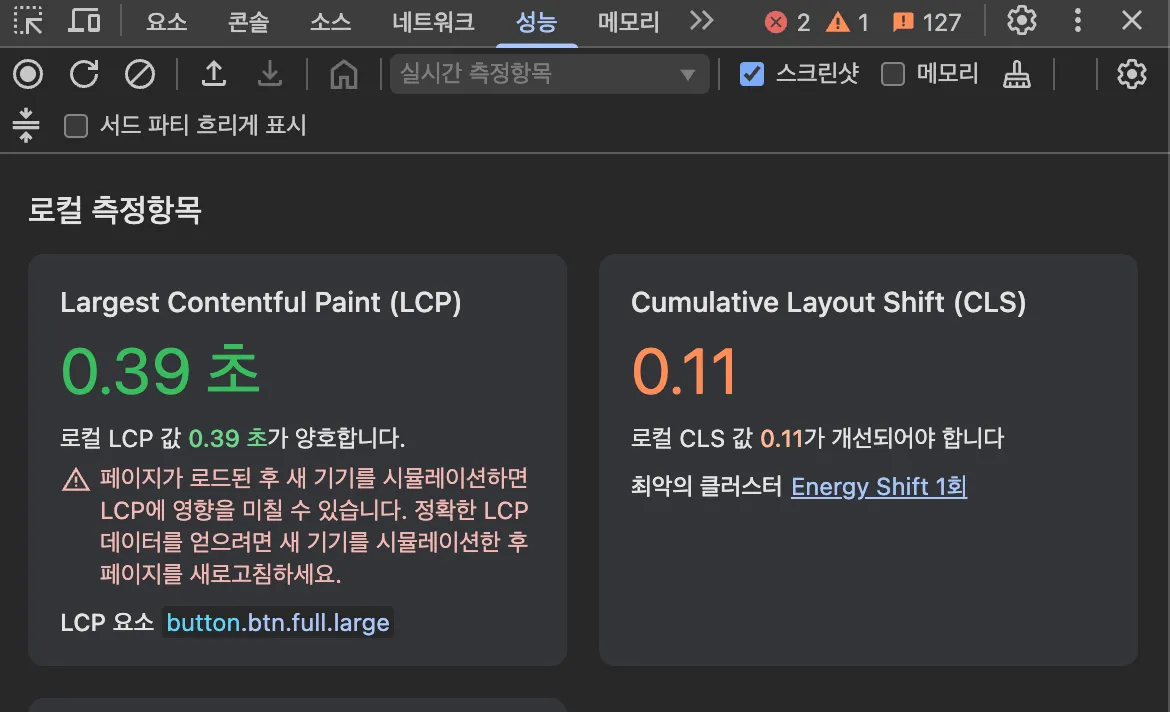
Task: Download the performance profile
Action: tap(269, 73)
